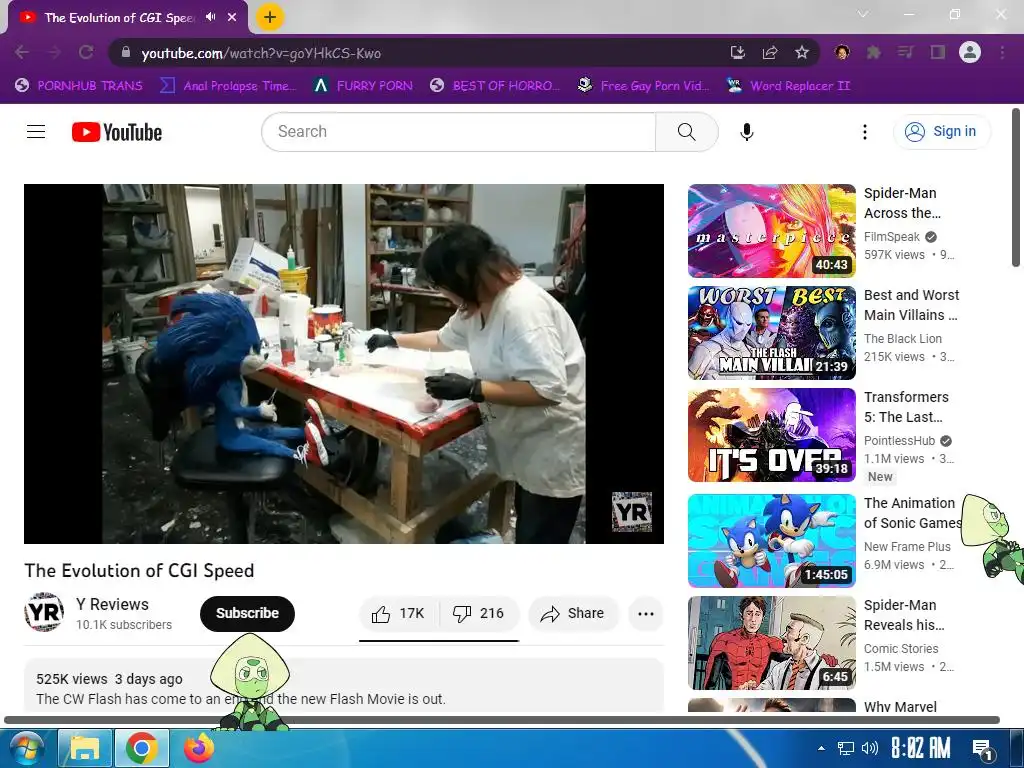This screenshot has height=768, width=1024.
Task: Go back with browser back arrow
Action: click(x=22, y=52)
